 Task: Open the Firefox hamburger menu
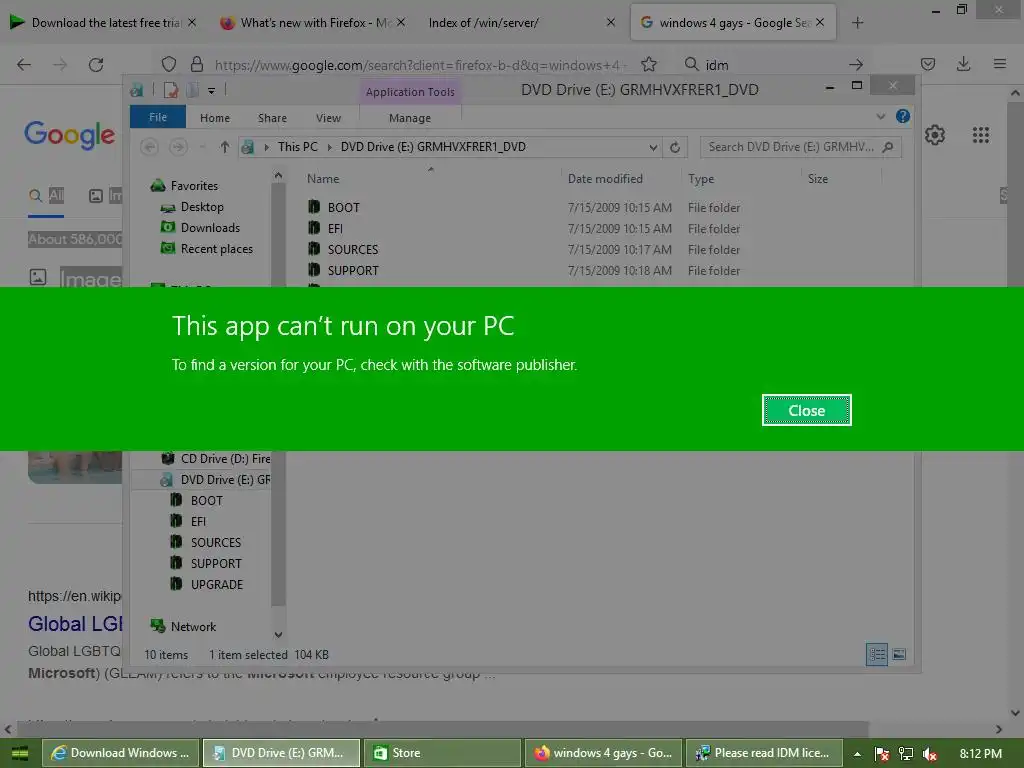[999, 64]
